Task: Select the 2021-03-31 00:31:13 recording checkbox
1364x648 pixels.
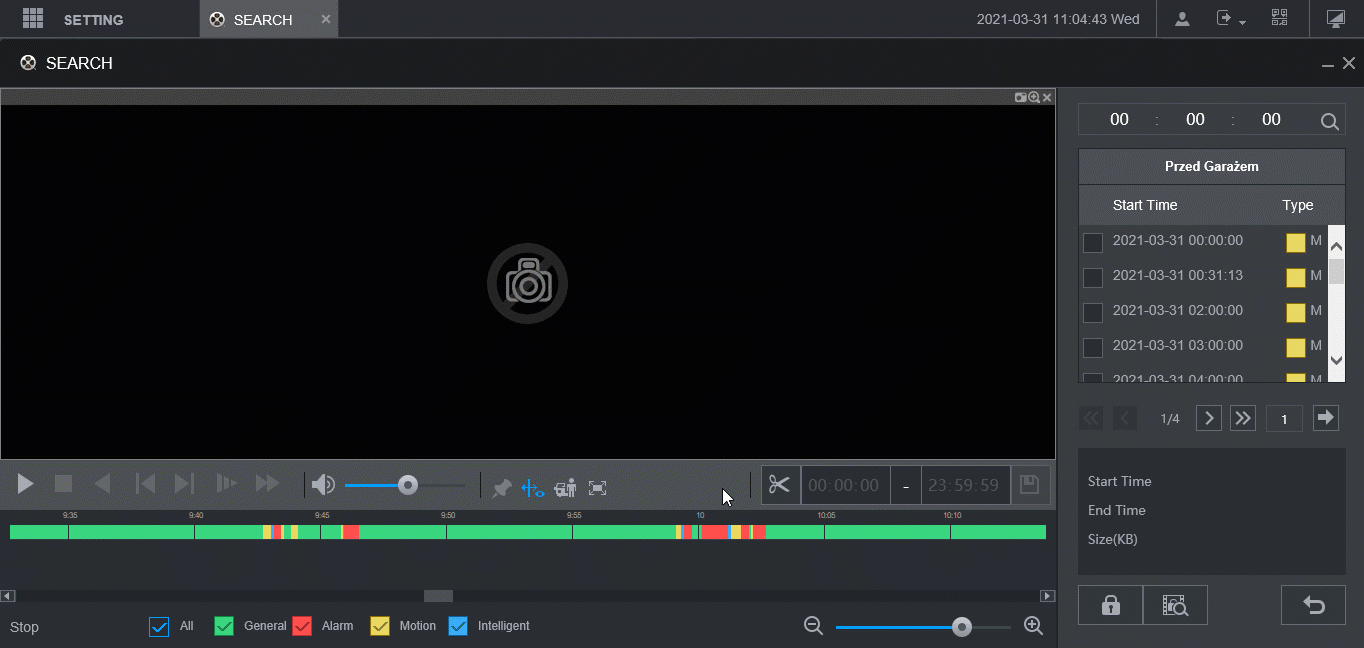Action: tap(1093, 277)
